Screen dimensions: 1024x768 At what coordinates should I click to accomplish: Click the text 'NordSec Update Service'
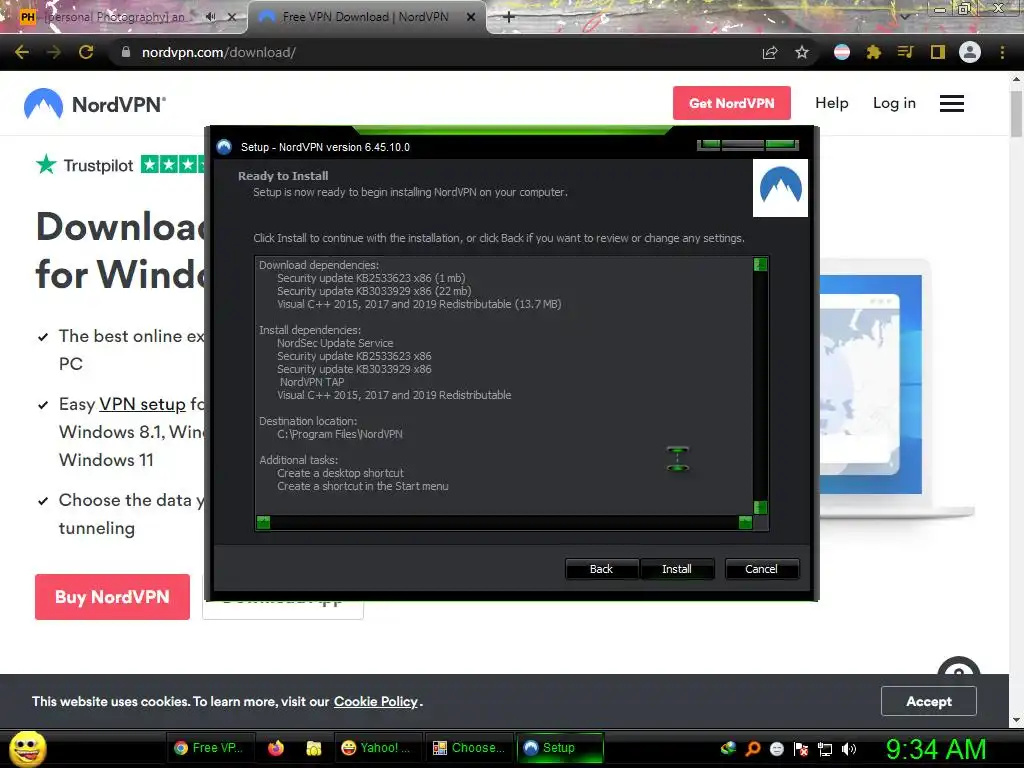click(x=335, y=343)
